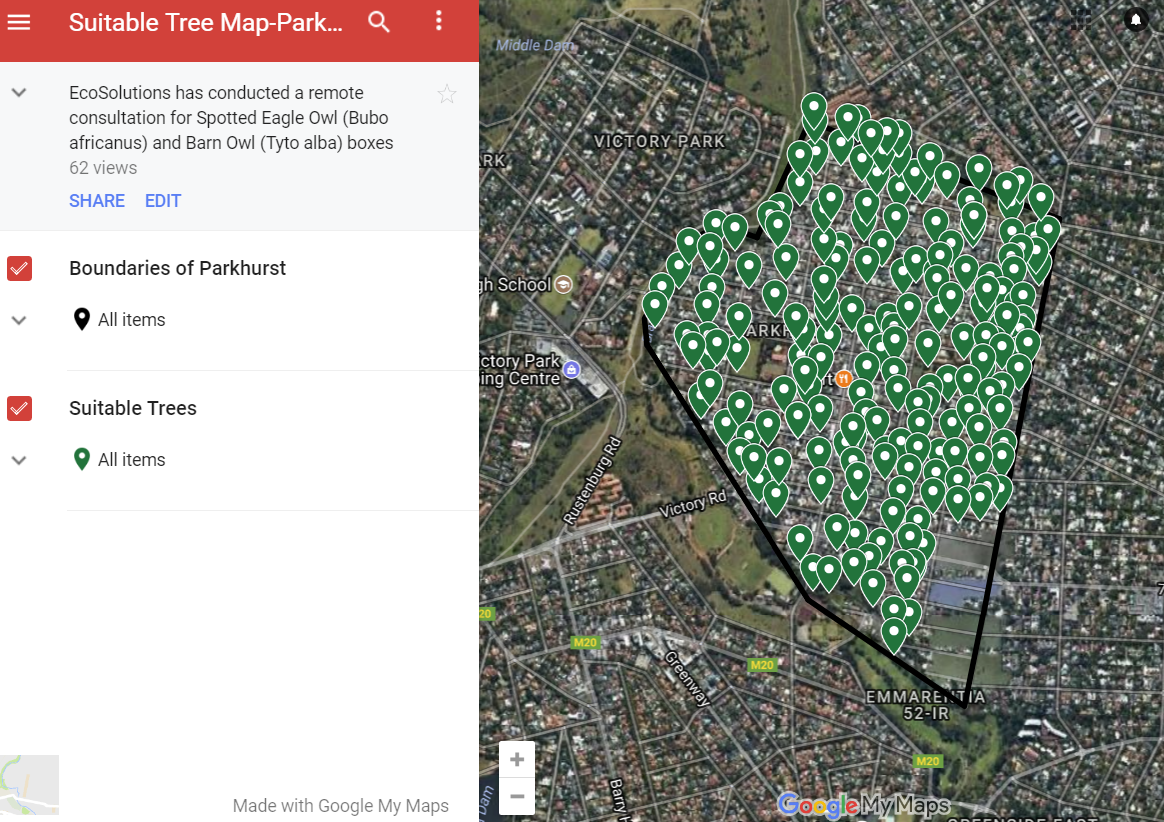Viewport: 1164px width, 822px height.
Task: Click the SHARE link
Action: 97,201
